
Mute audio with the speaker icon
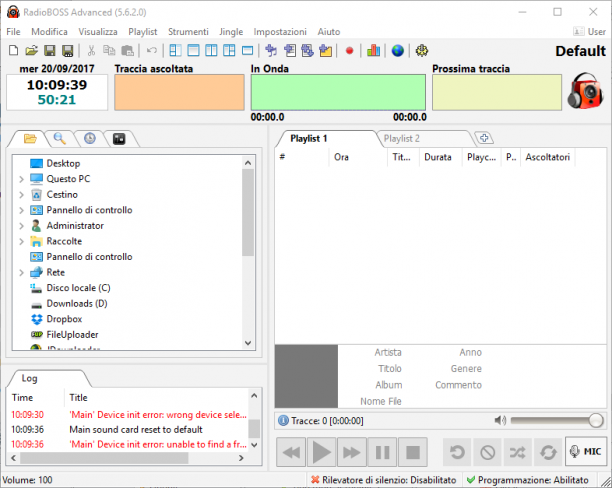coord(500,420)
